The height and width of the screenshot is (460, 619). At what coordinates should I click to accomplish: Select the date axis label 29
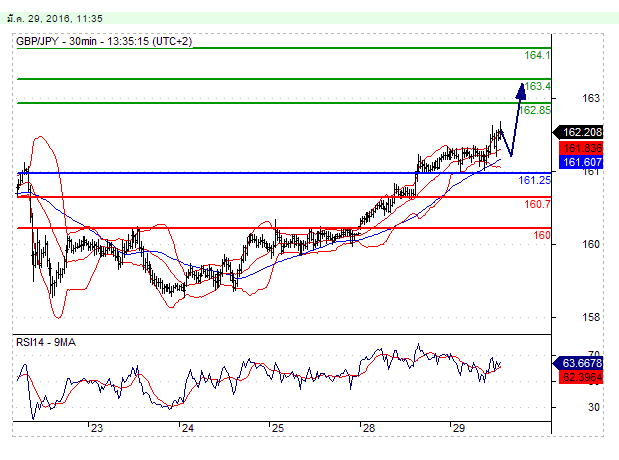(459, 428)
